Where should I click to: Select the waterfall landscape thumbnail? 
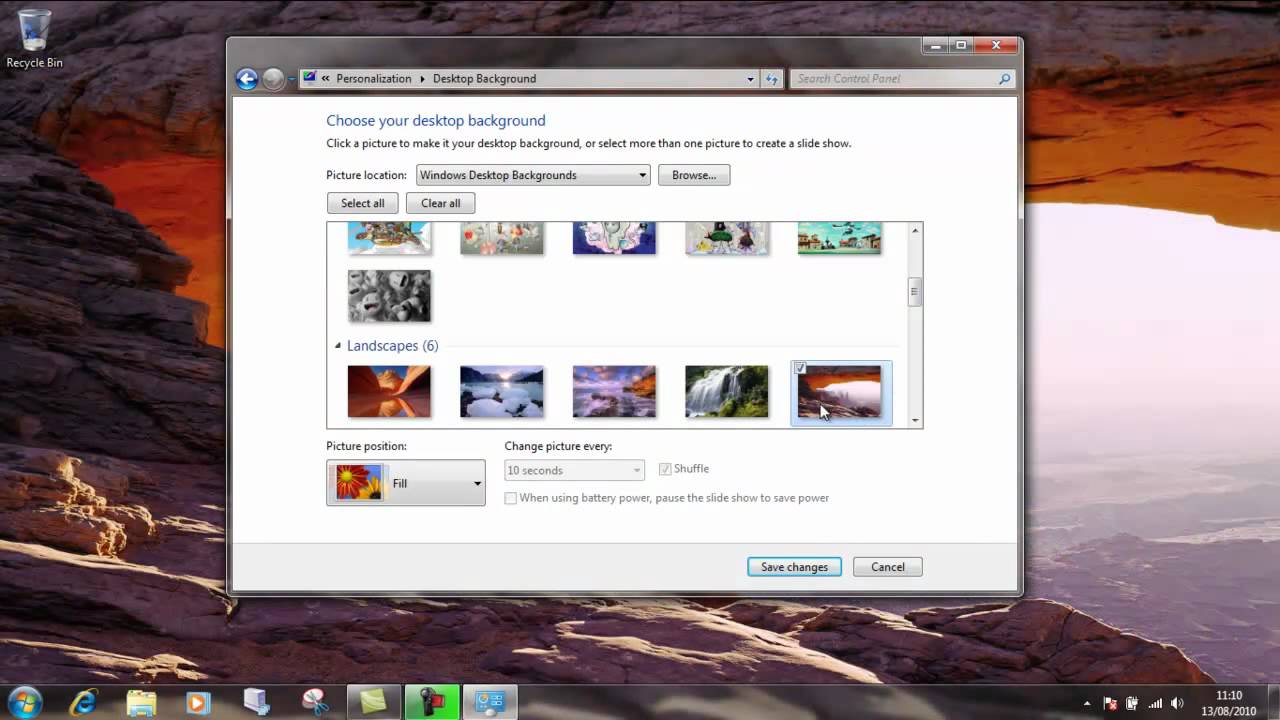[727, 391]
